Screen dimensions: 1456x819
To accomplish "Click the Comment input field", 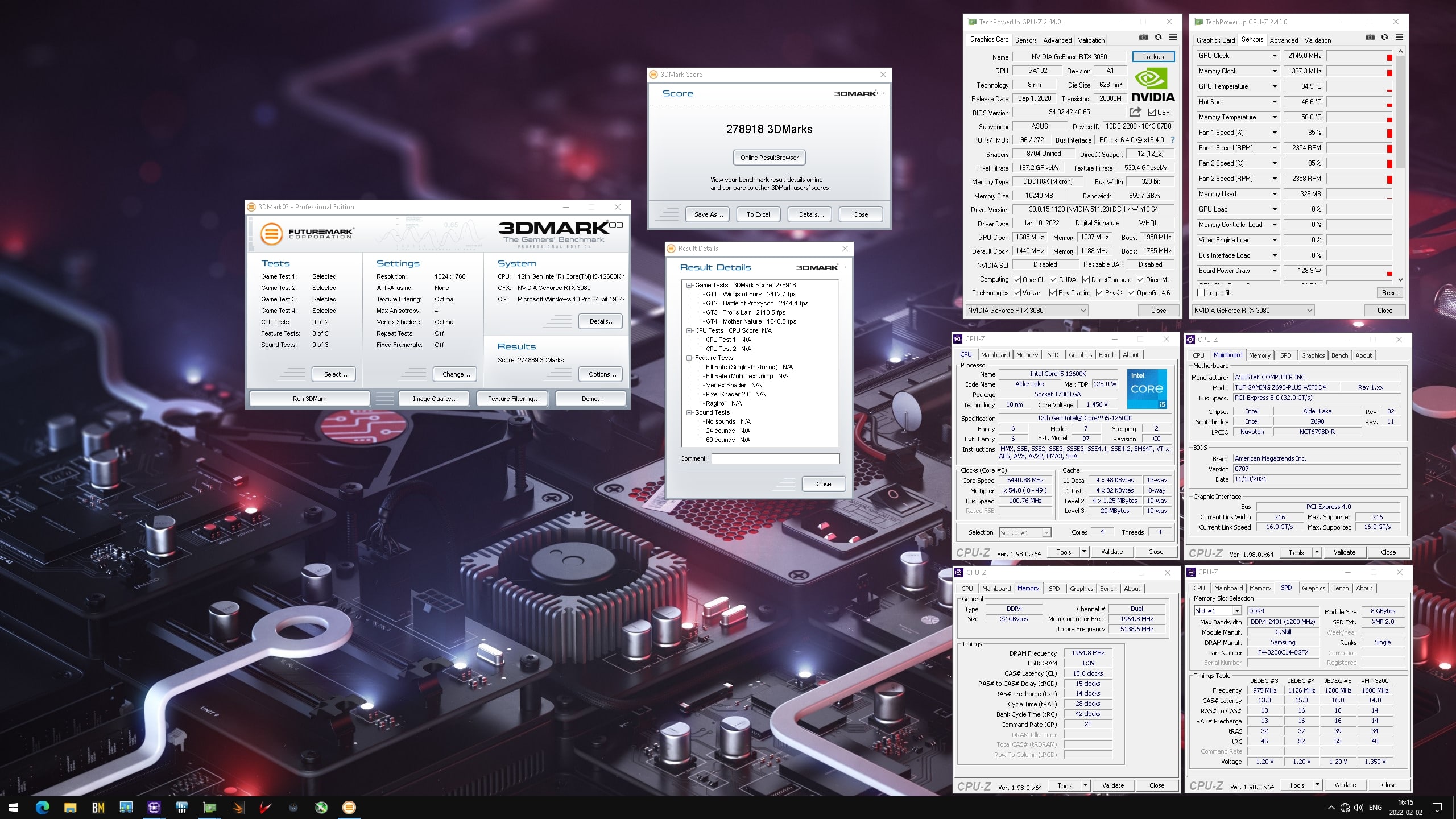I will (x=775, y=458).
